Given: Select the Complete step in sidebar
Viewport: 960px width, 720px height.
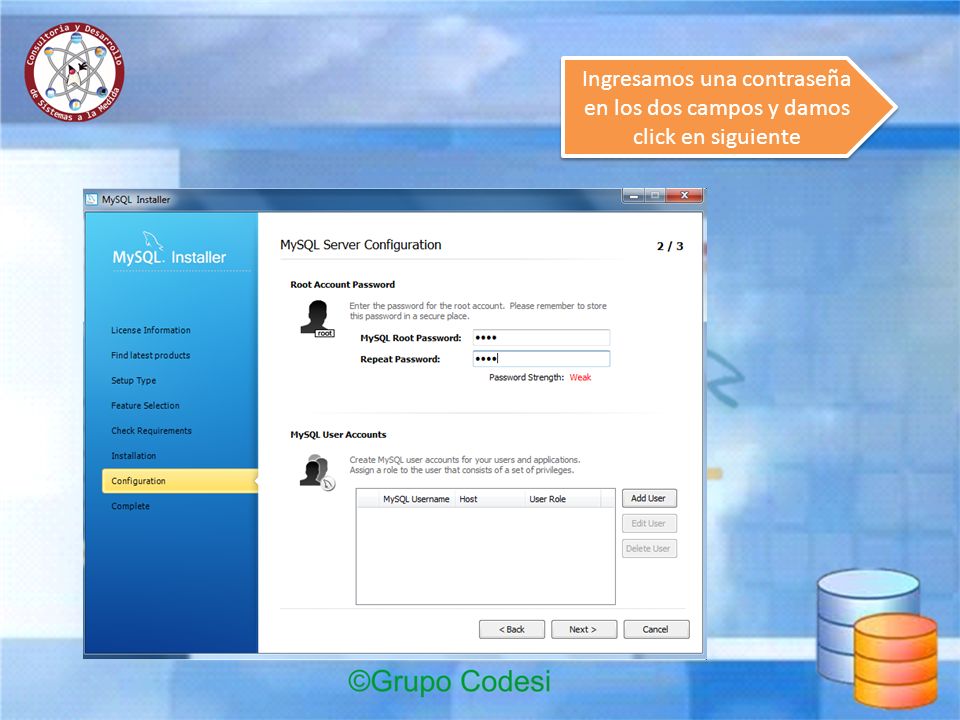Looking at the screenshot, I should coord(130,506).
